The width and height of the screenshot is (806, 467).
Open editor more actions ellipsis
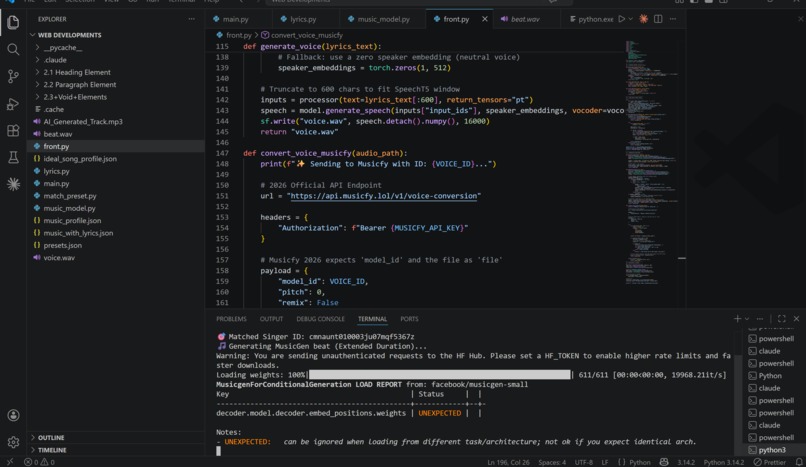[673, 19]
